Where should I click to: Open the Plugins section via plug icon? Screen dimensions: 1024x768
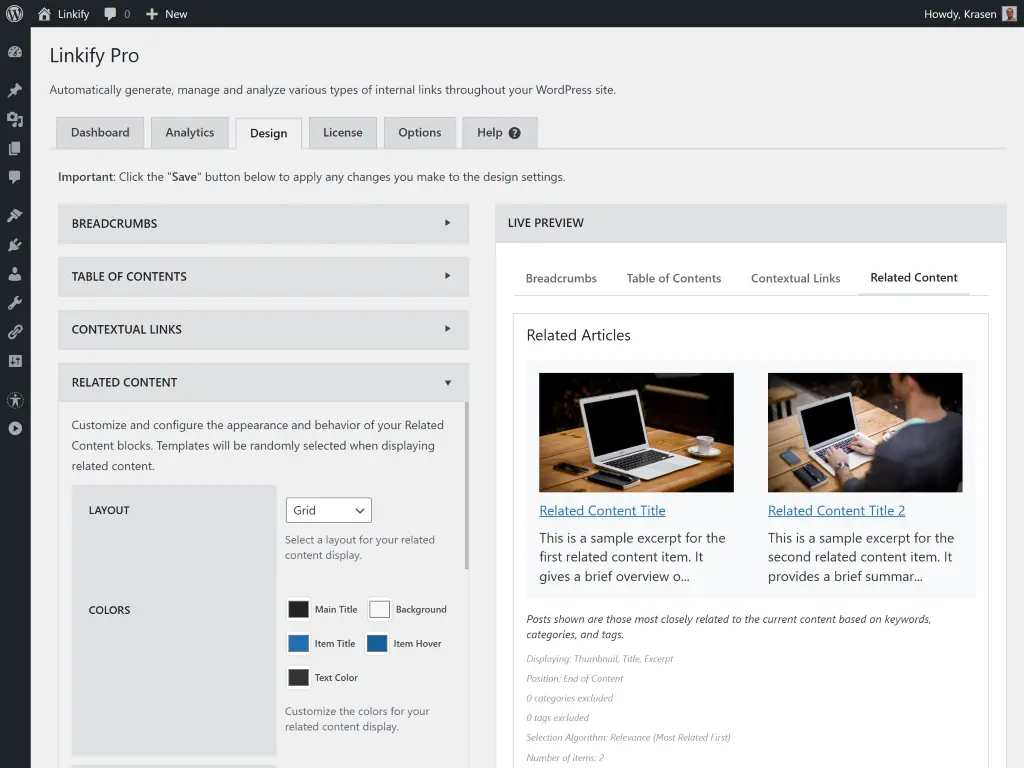[x=17, y=243]
